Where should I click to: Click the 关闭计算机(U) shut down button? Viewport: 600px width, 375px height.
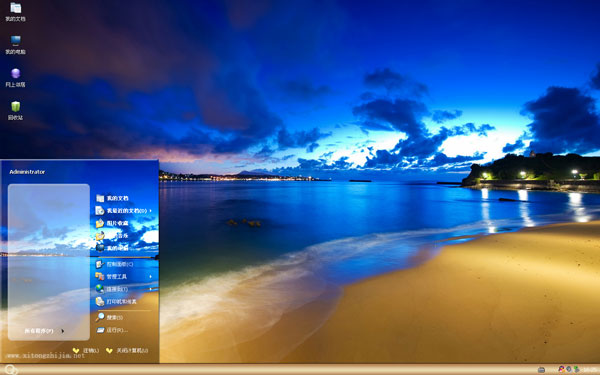click(127, 351)
